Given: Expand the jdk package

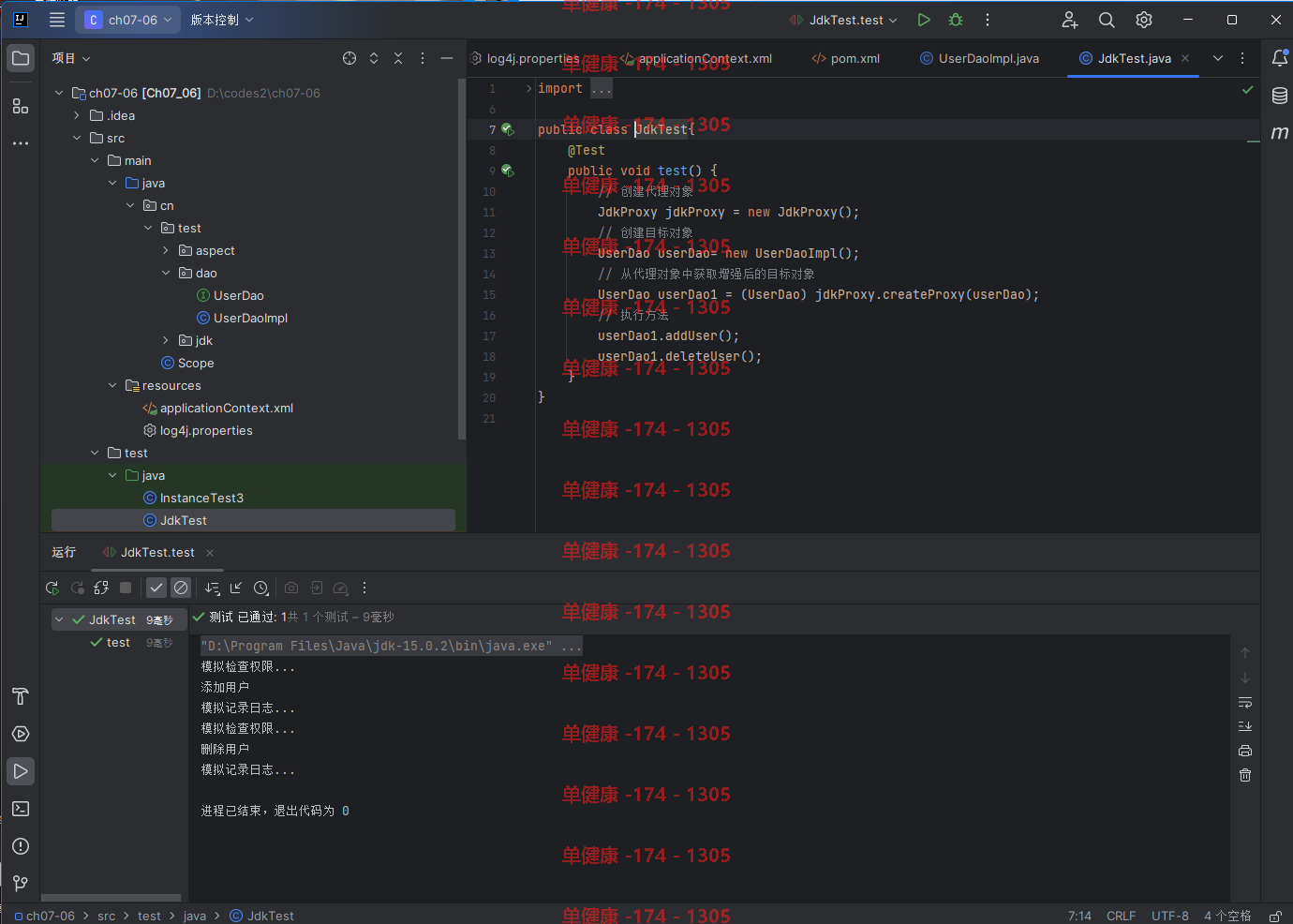Looking at the screenshot, I should pyautogui.click(x=166, y=340).
